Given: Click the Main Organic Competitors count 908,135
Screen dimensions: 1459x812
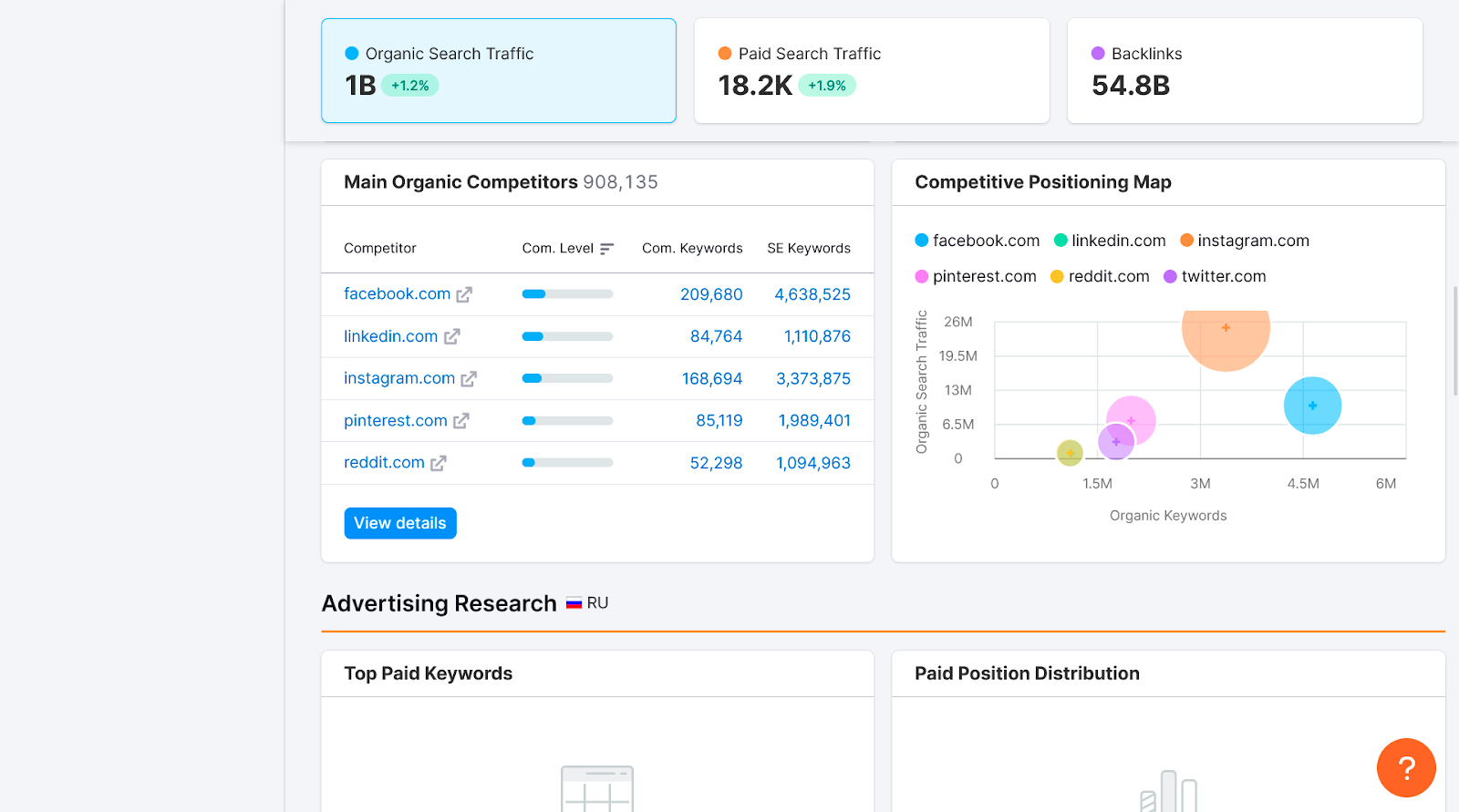Looking at the screenshot, I should [x=620, y=182].
